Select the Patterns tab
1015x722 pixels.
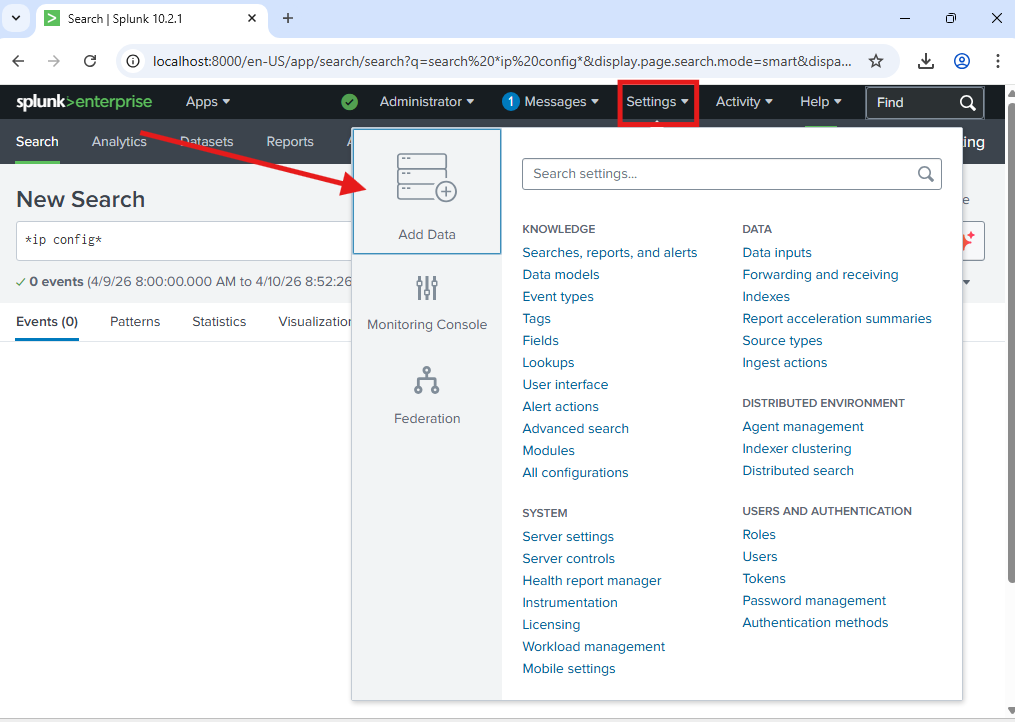[135, 321]
